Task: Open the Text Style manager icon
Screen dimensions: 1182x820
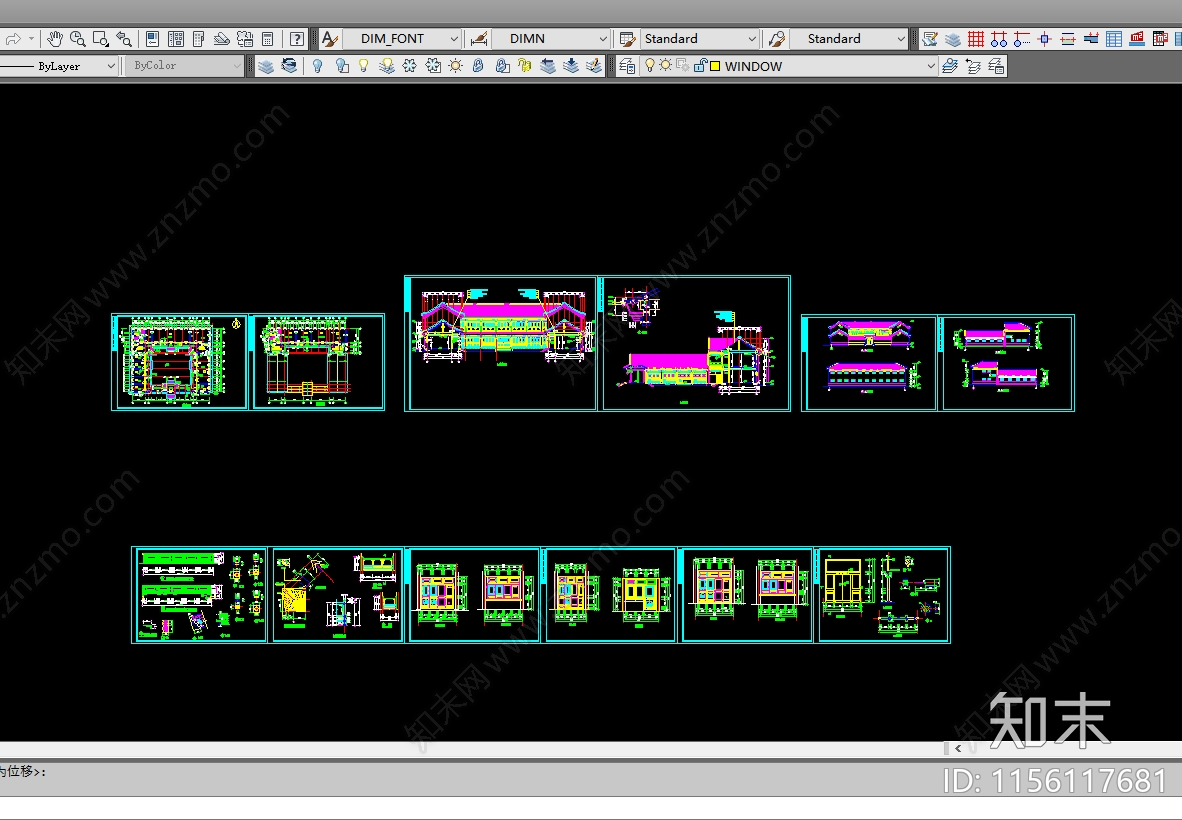Action: (x=329, y=38)
